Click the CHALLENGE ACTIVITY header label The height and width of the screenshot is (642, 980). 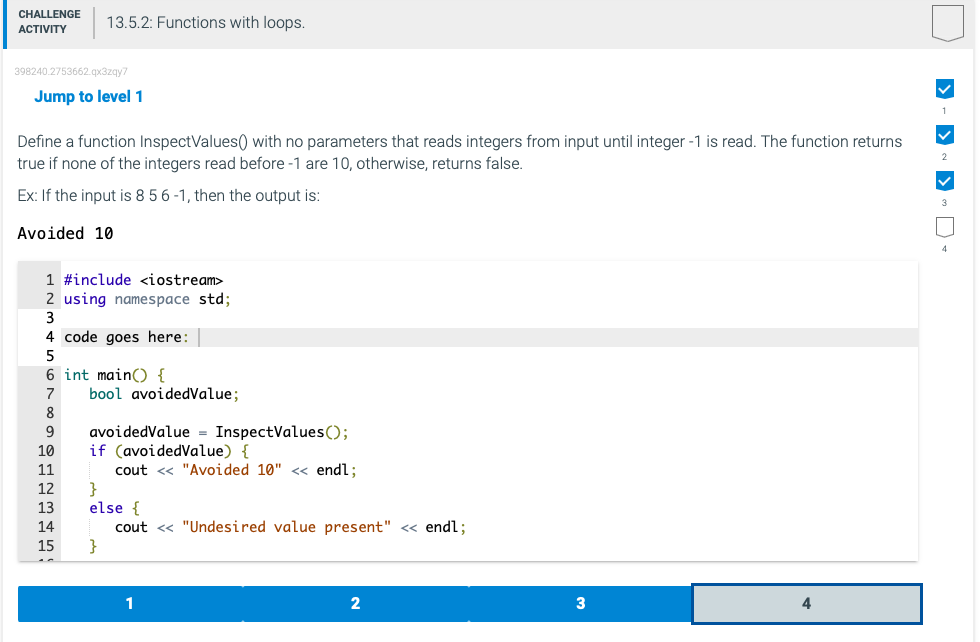[x=48, y=21]
